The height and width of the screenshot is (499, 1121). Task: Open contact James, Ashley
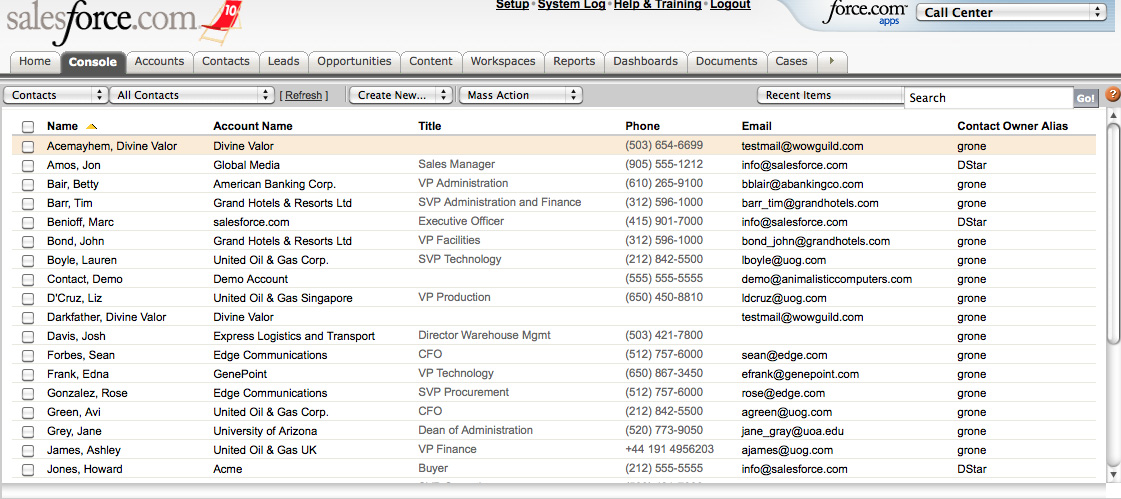tap(84, 450)
